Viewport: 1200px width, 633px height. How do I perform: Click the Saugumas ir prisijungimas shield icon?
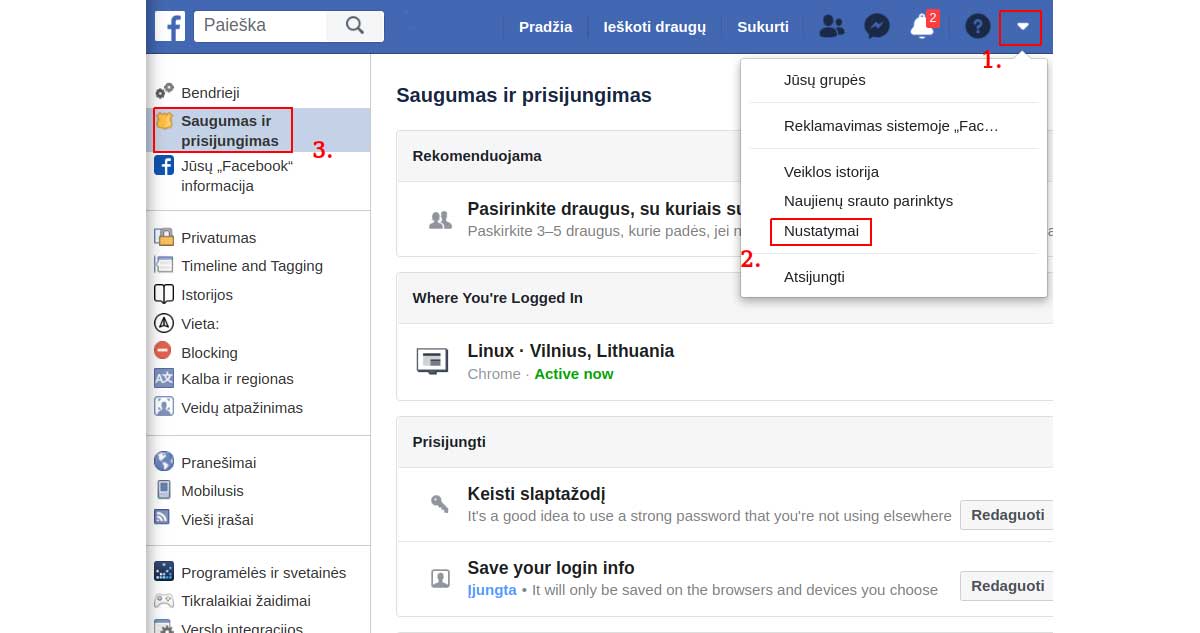pyautogui.click(x=164, y=120)
